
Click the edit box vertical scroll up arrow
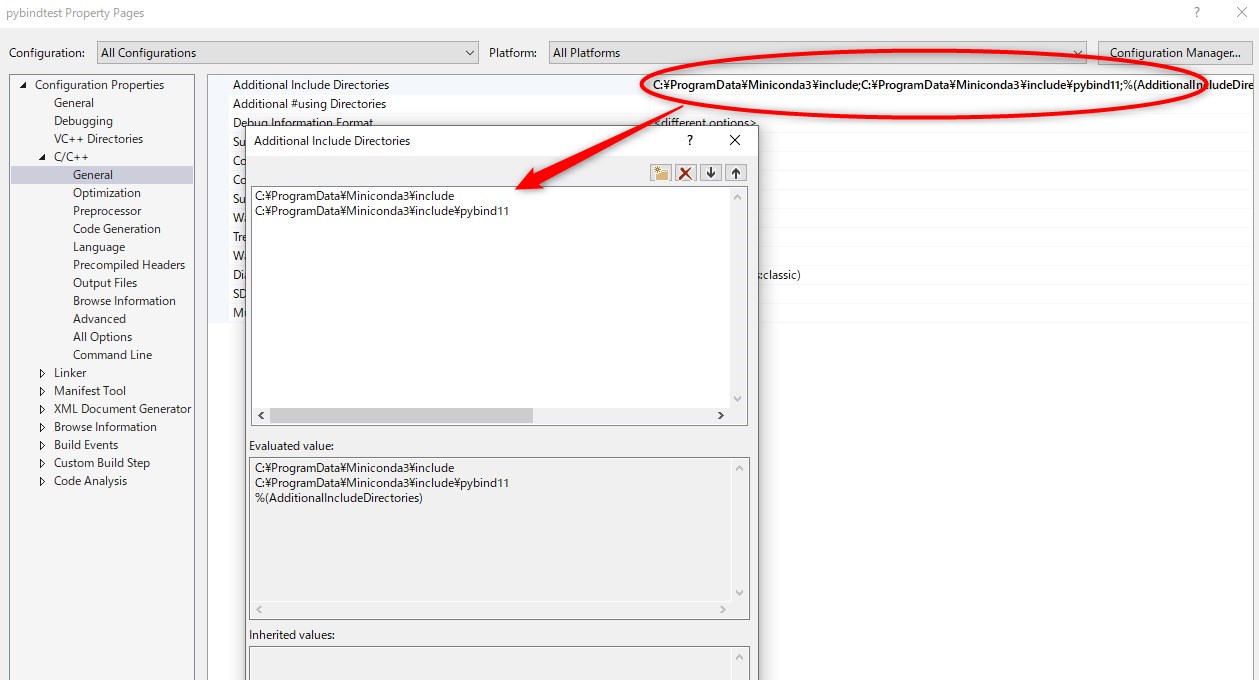click(x=738, y=197)
